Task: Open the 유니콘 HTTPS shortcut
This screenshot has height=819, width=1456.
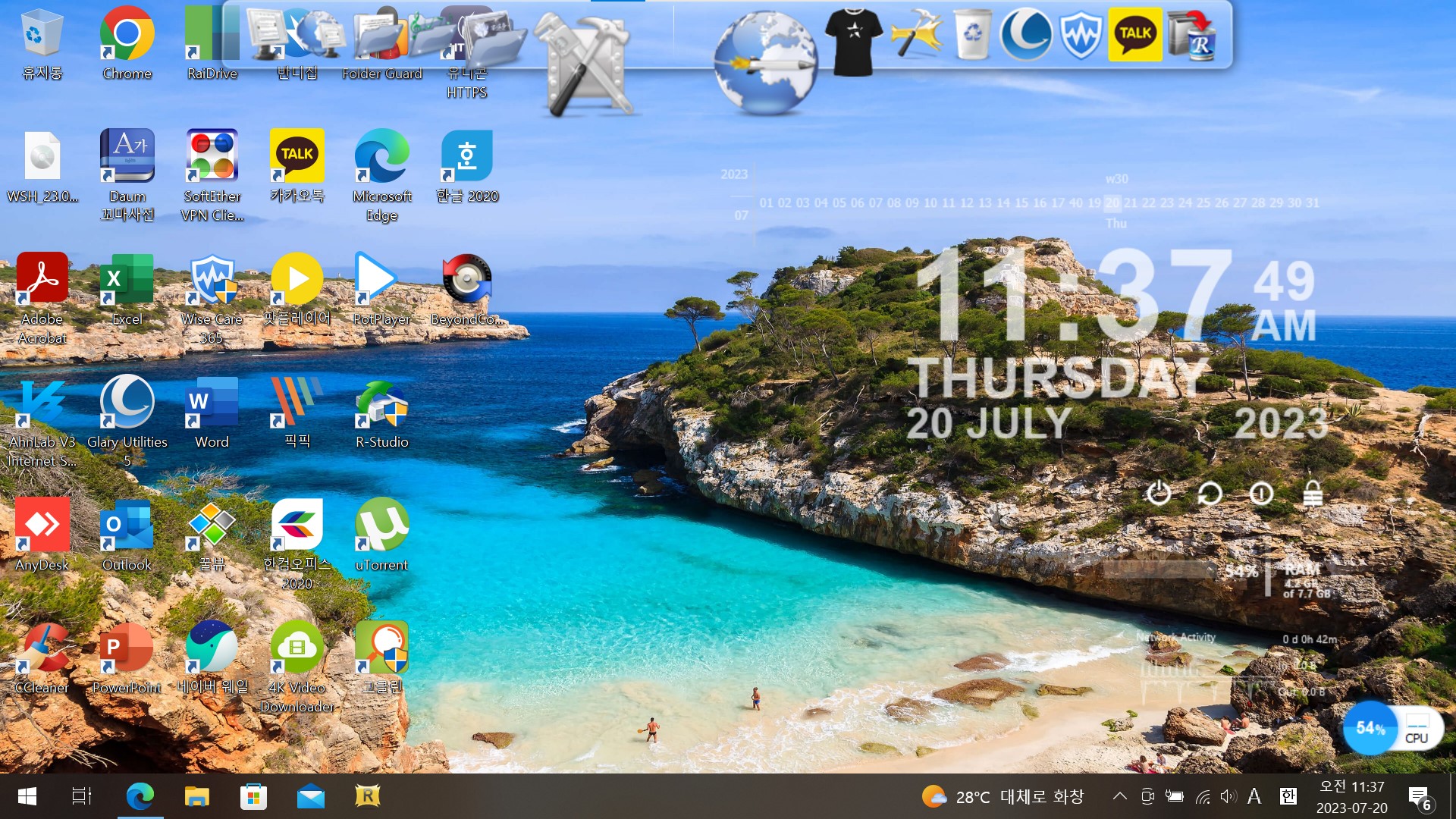Action: [466, 52]
